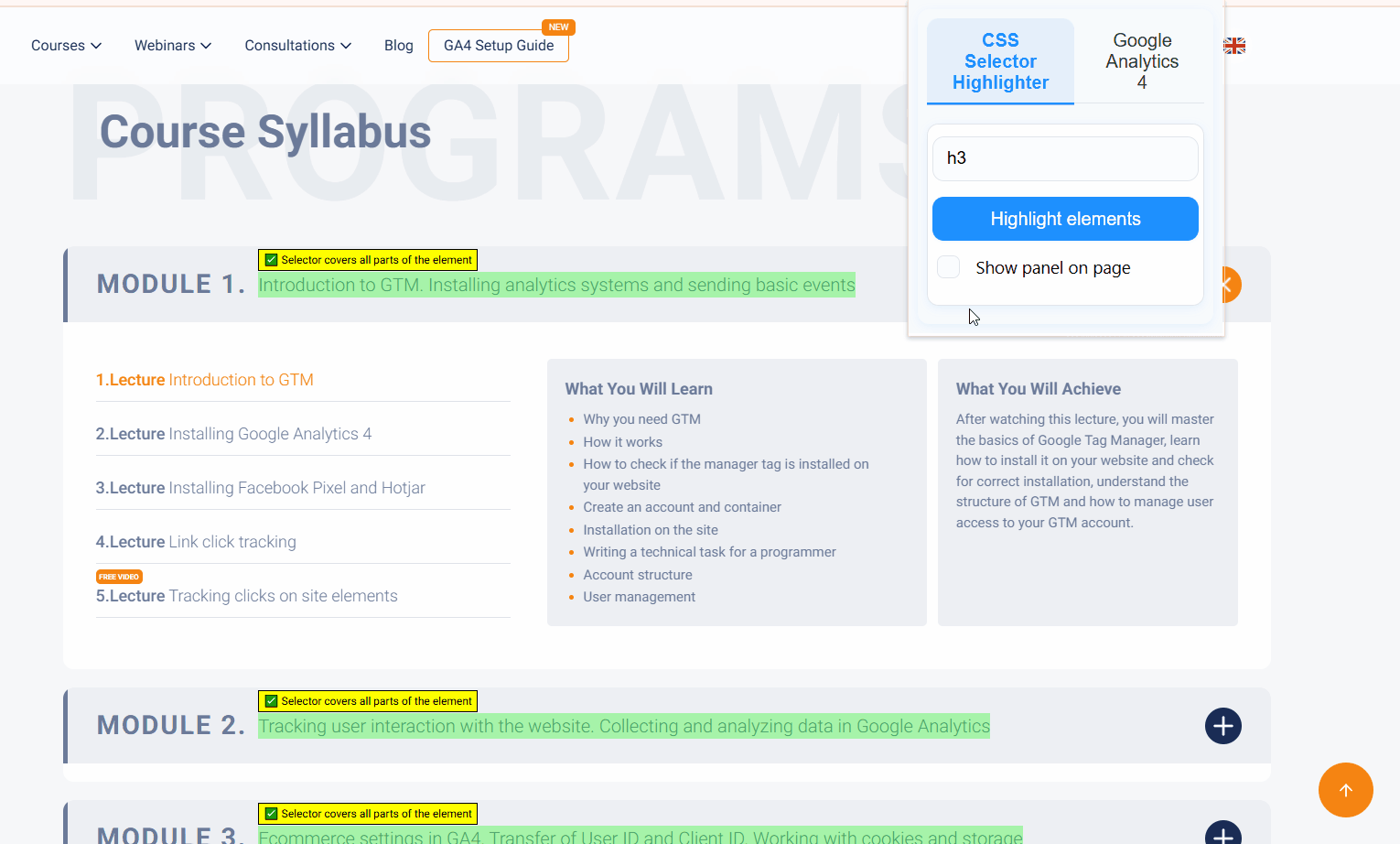Click the 'What You Will Learn' heading

(x=639, y=389)
